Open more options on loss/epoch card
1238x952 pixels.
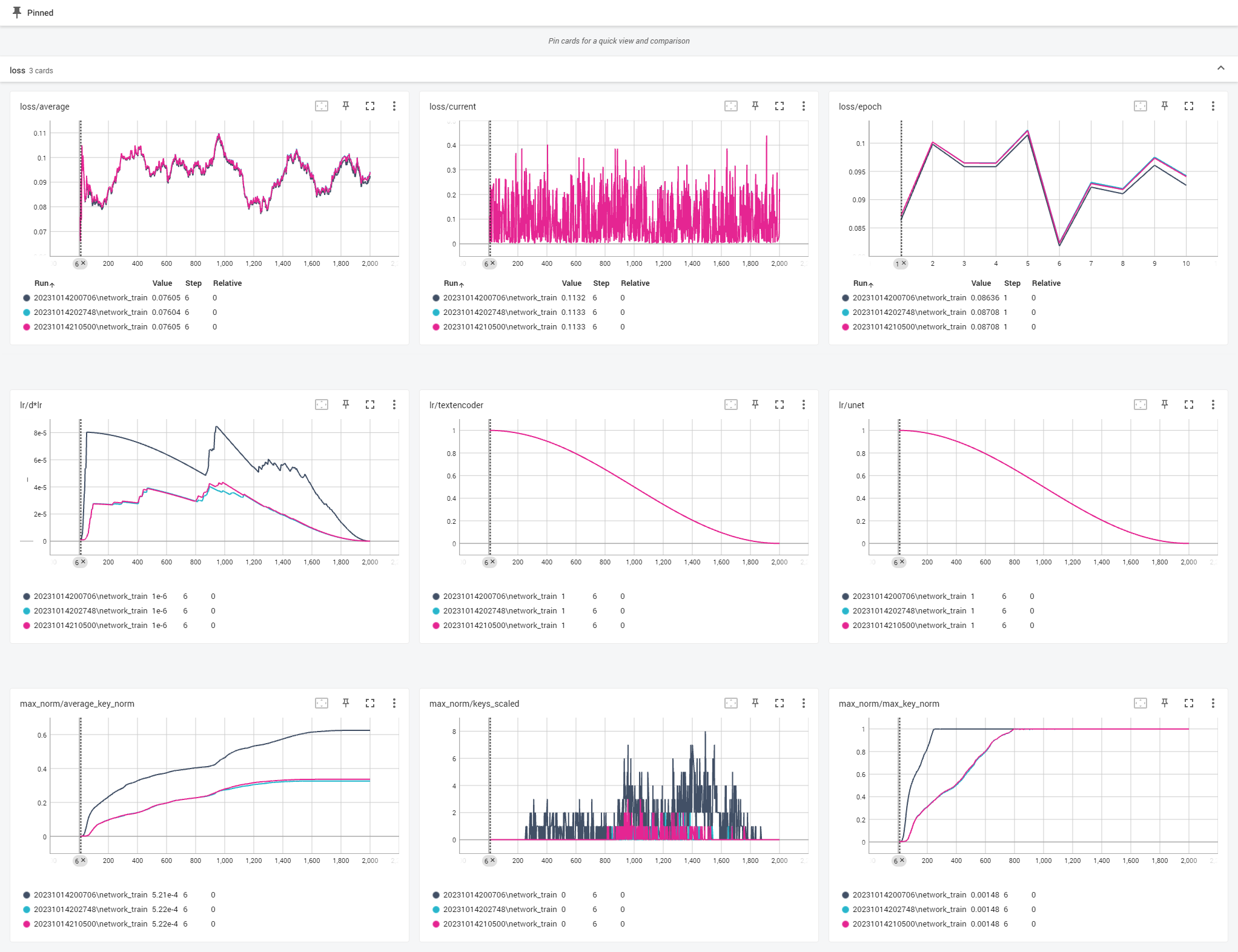pos(1213,106)
